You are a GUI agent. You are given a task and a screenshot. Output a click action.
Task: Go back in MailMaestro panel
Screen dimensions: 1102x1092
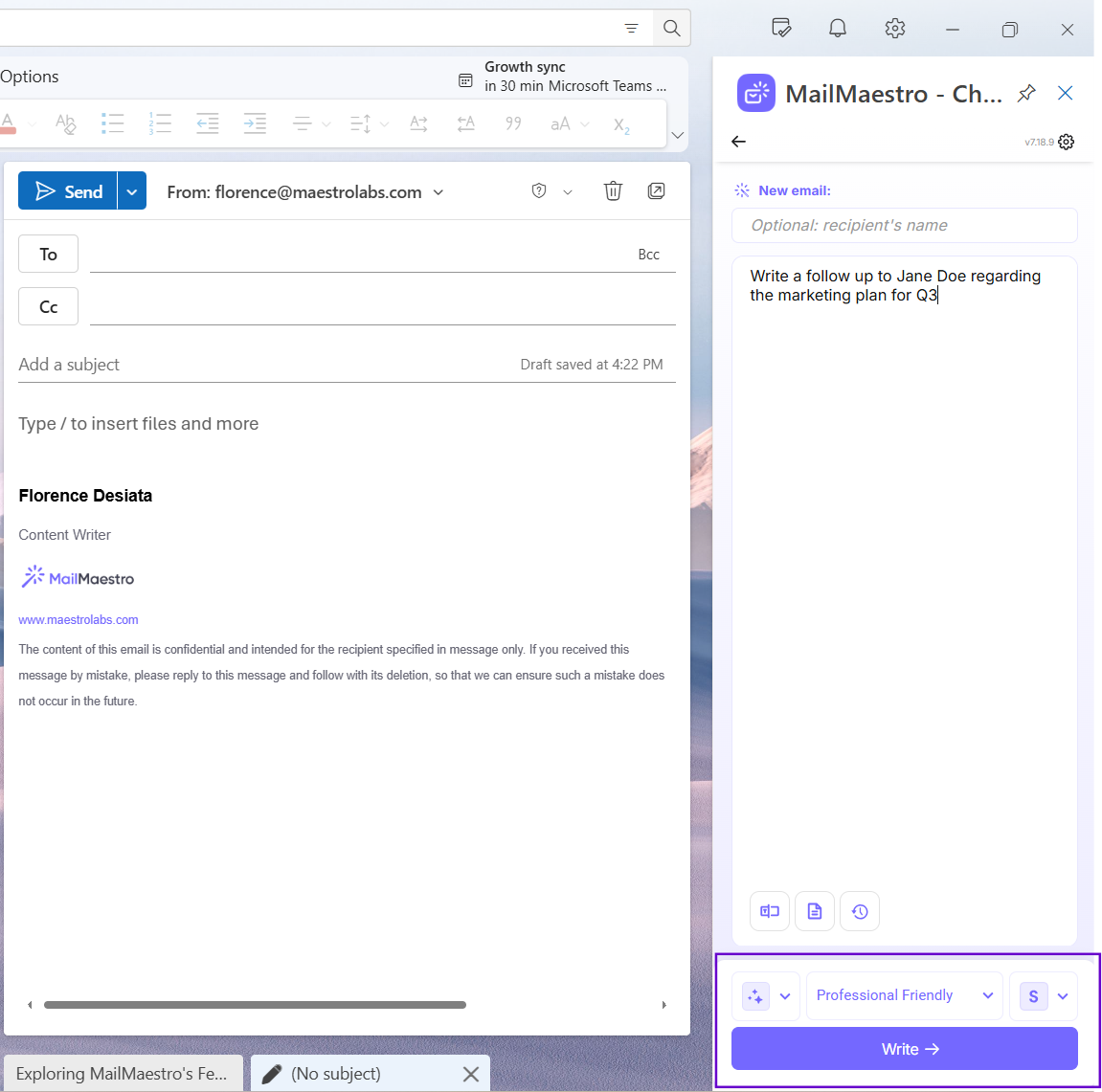(x=738, y=142)
